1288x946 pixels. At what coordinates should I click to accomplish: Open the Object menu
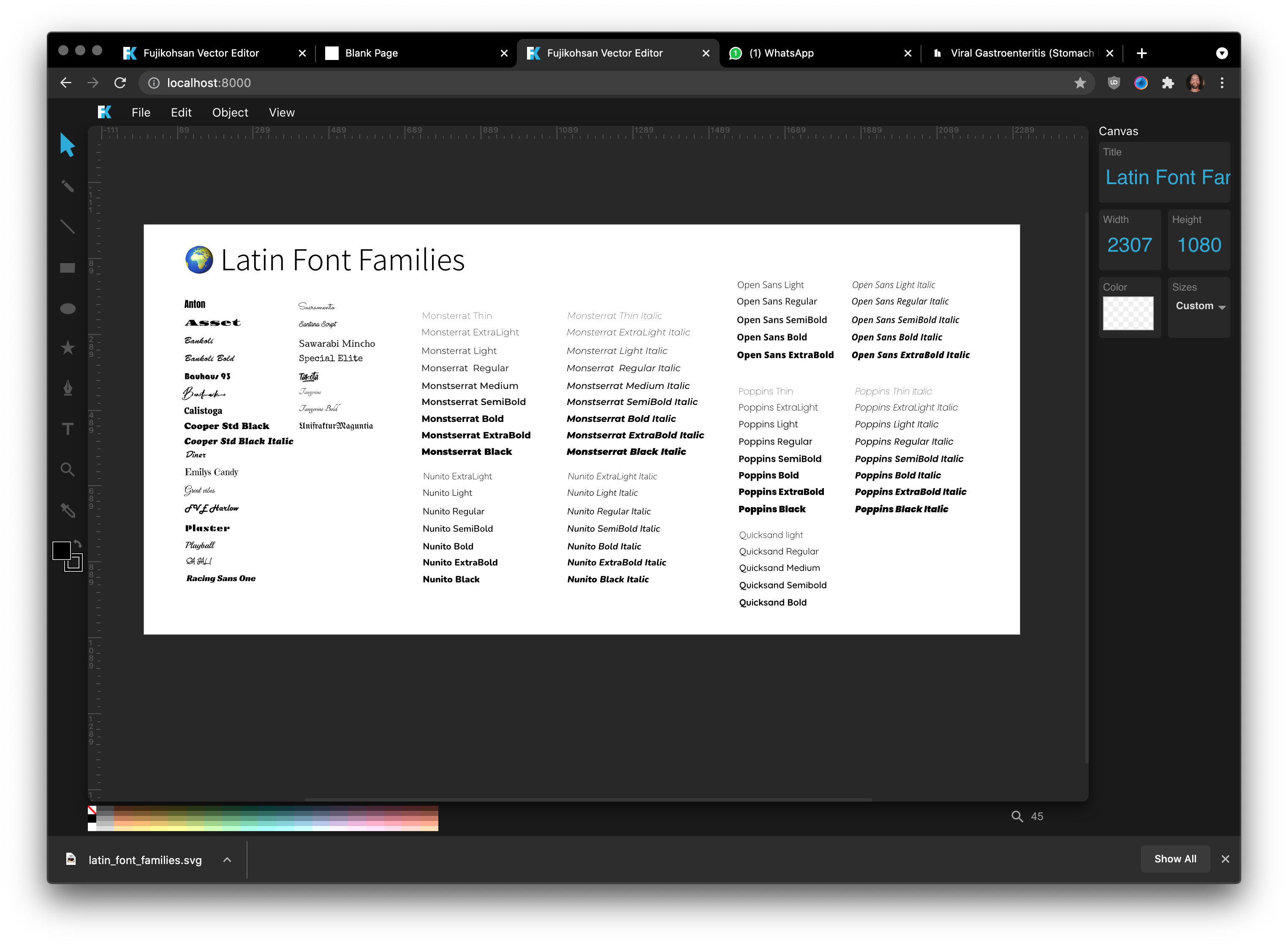(230, 113)
